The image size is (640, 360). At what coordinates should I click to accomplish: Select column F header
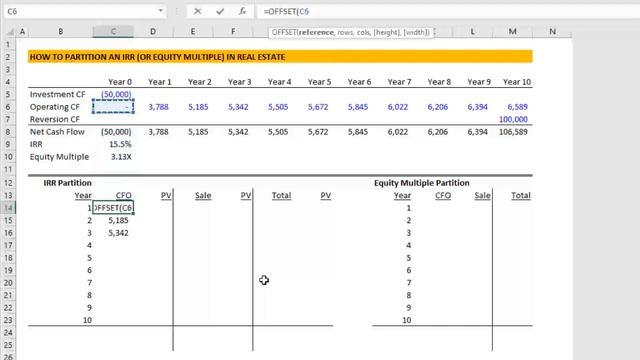(233, 31)
